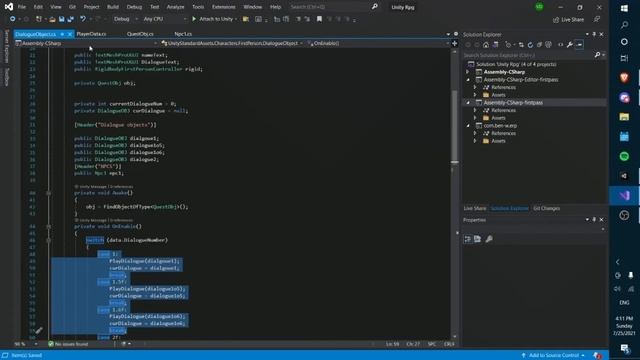Collapse the OnEnable method outline toggle
Viewport: 640px width, 360px height.
tap(49, 226)
